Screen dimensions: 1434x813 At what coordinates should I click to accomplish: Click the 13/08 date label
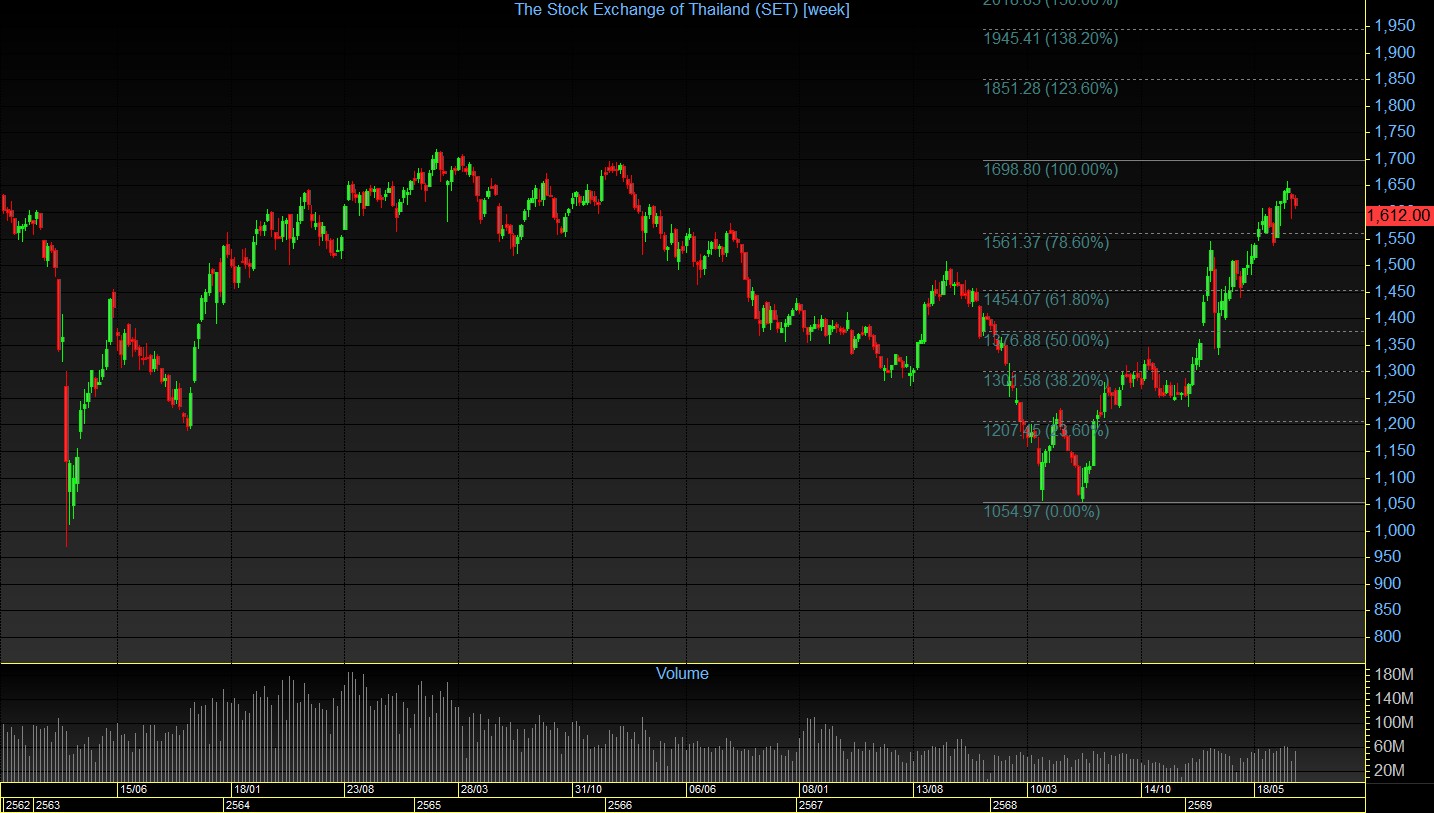pyautogui.click(x=930, y=790)
